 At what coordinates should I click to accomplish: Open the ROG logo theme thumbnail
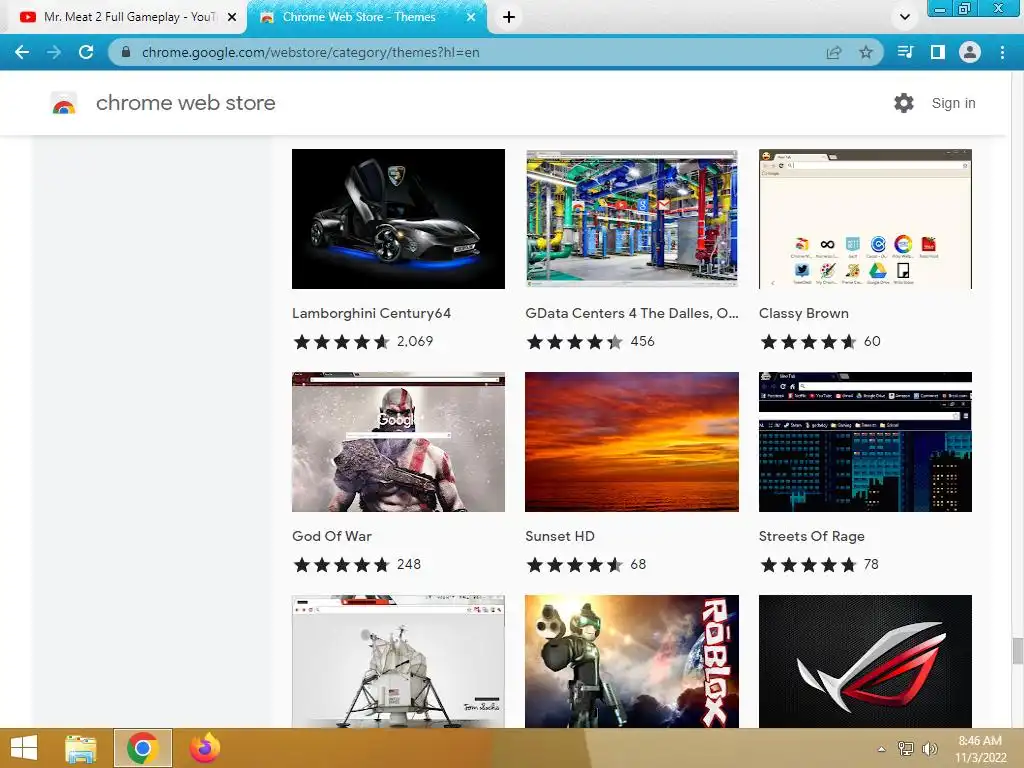coord(865,661)
